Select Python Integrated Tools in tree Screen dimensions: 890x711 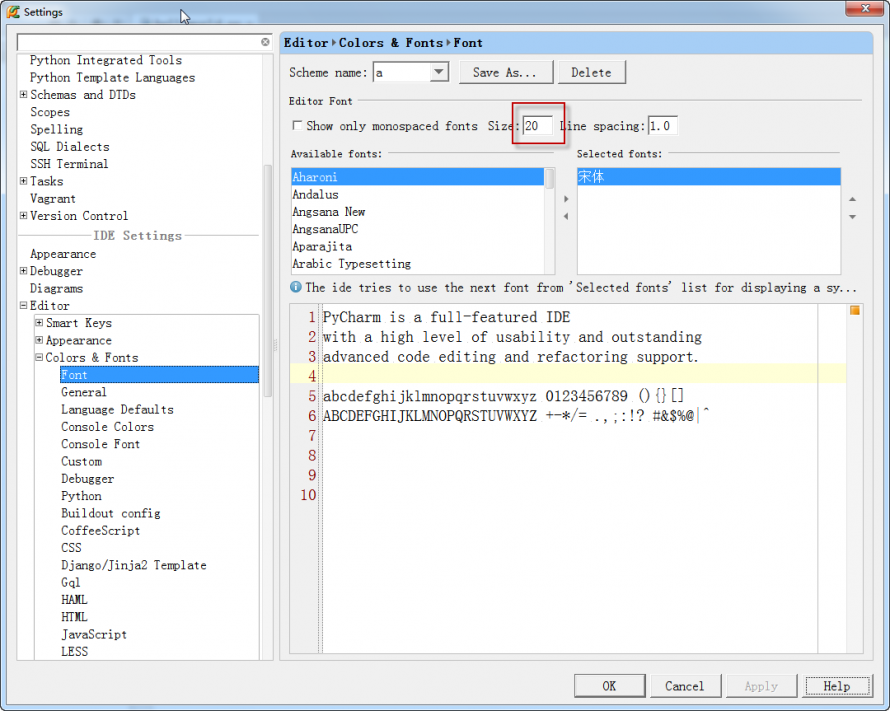106,60
